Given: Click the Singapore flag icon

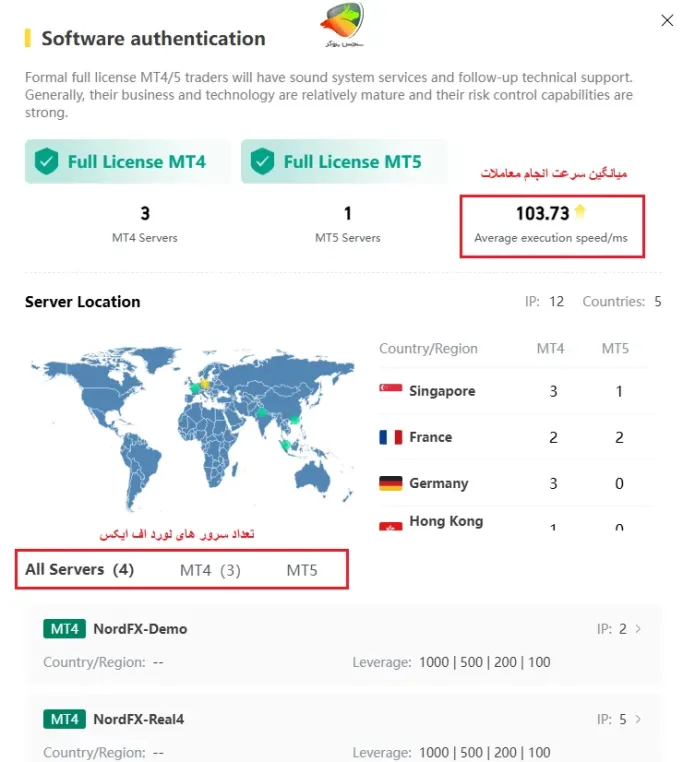Looking at the screenshot, I should (391, 390).
